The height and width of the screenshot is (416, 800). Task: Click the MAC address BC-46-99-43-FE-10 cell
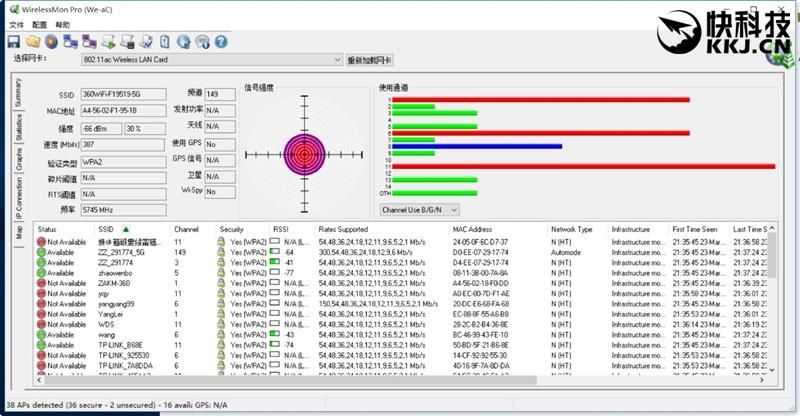tap(481, 335)
